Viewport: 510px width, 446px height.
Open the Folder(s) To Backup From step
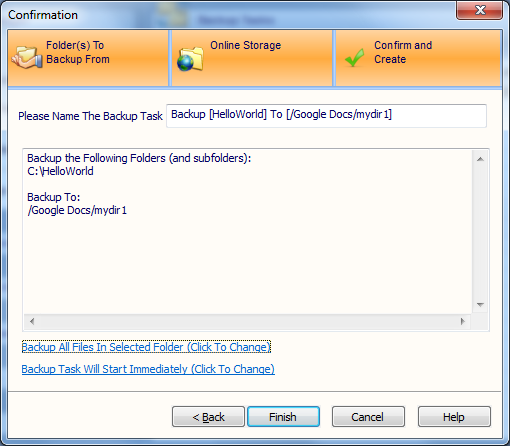click(88, 58)
